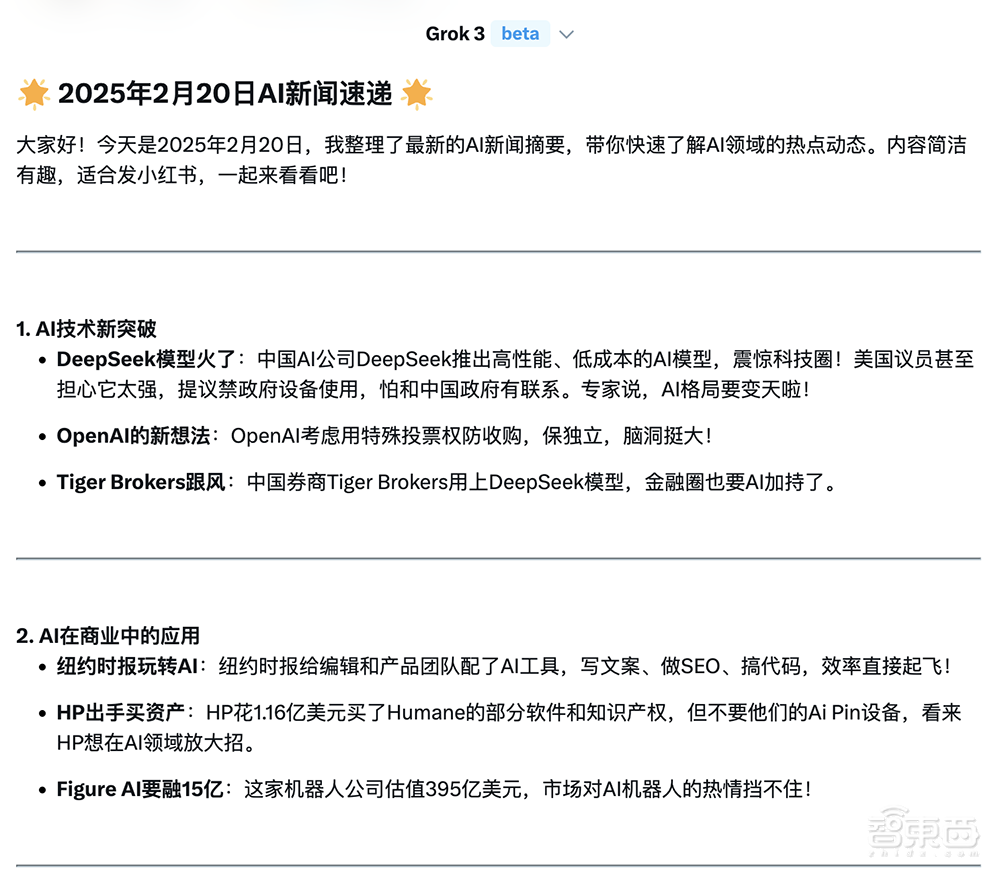This screenshot has height=876, width=1000.
Task: Click the star emoji after the headline
Action: [x=417, y=93]
